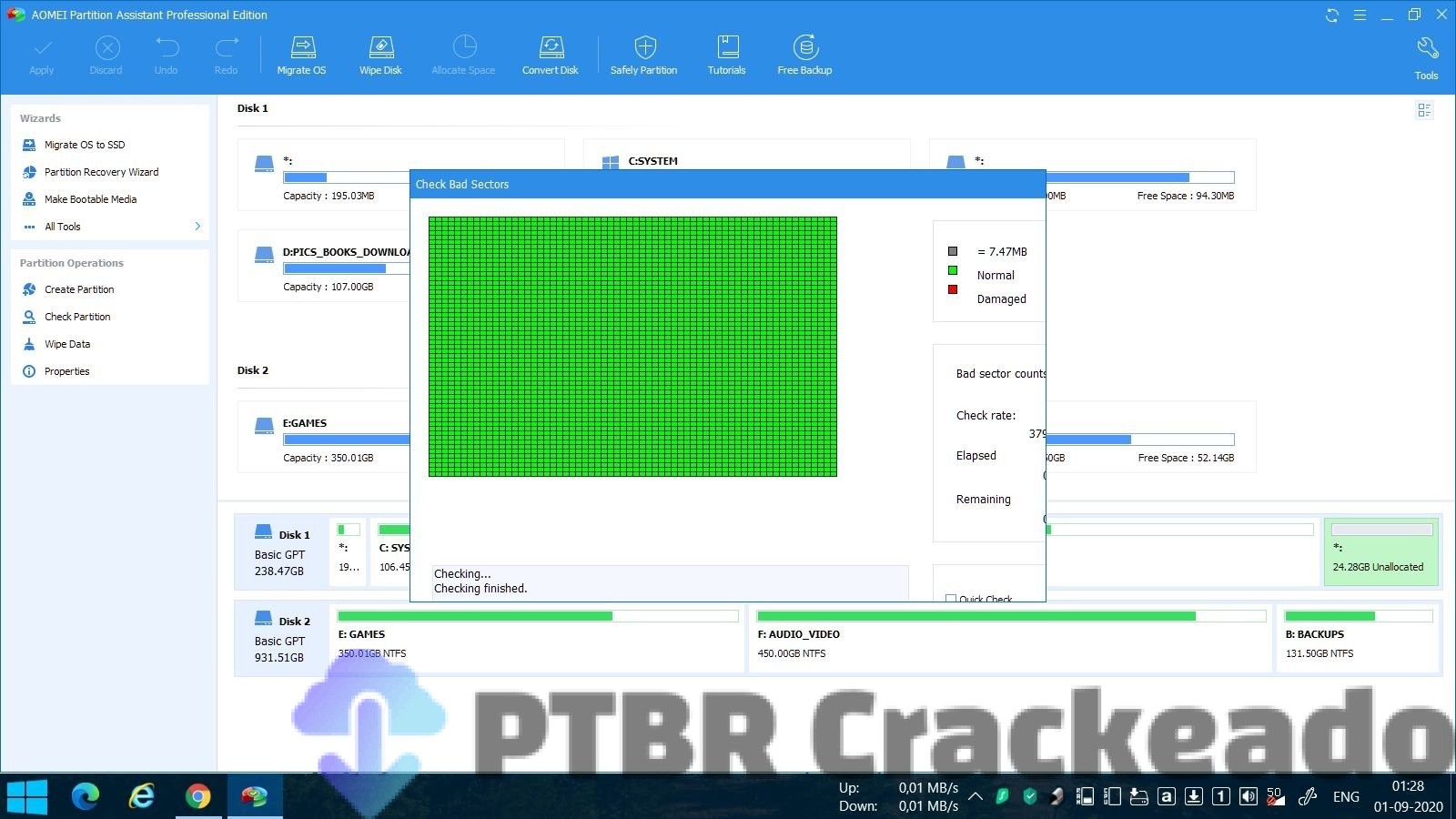Viewport: 1456px width, 819px height.
Task: Click the Check Bad Sectors dialog title bar
Action: click(727, 184)
